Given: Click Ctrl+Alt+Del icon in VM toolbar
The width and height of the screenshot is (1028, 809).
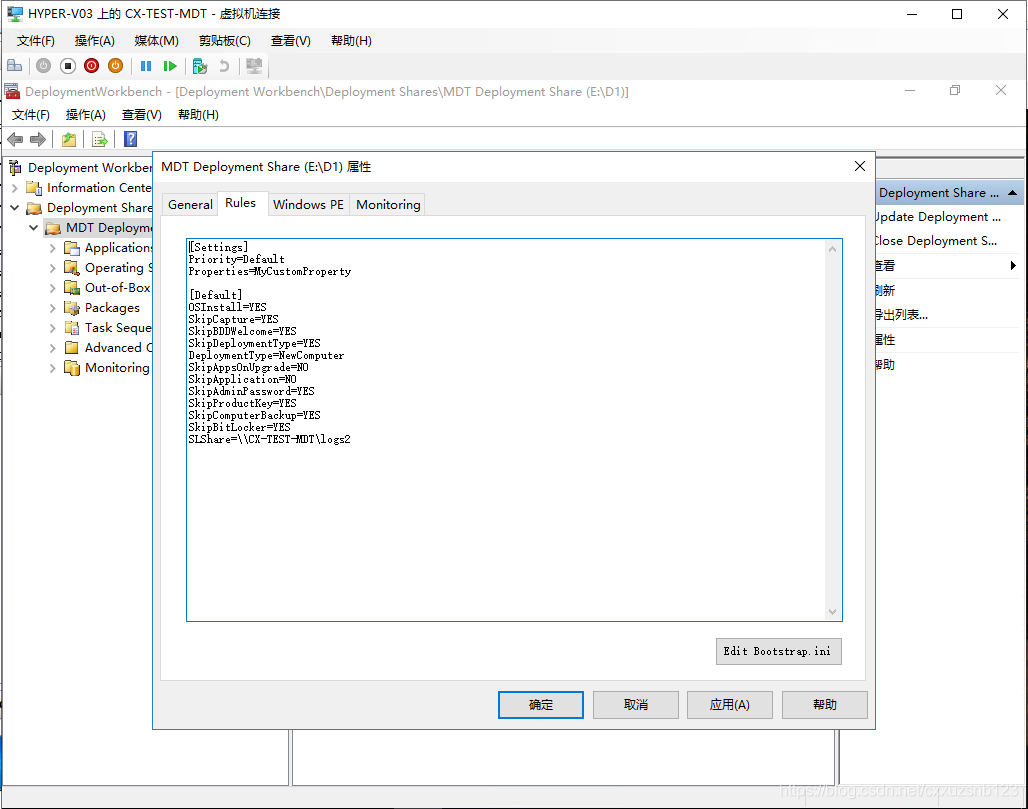Looking at the screenshot, I should point(14,66).
